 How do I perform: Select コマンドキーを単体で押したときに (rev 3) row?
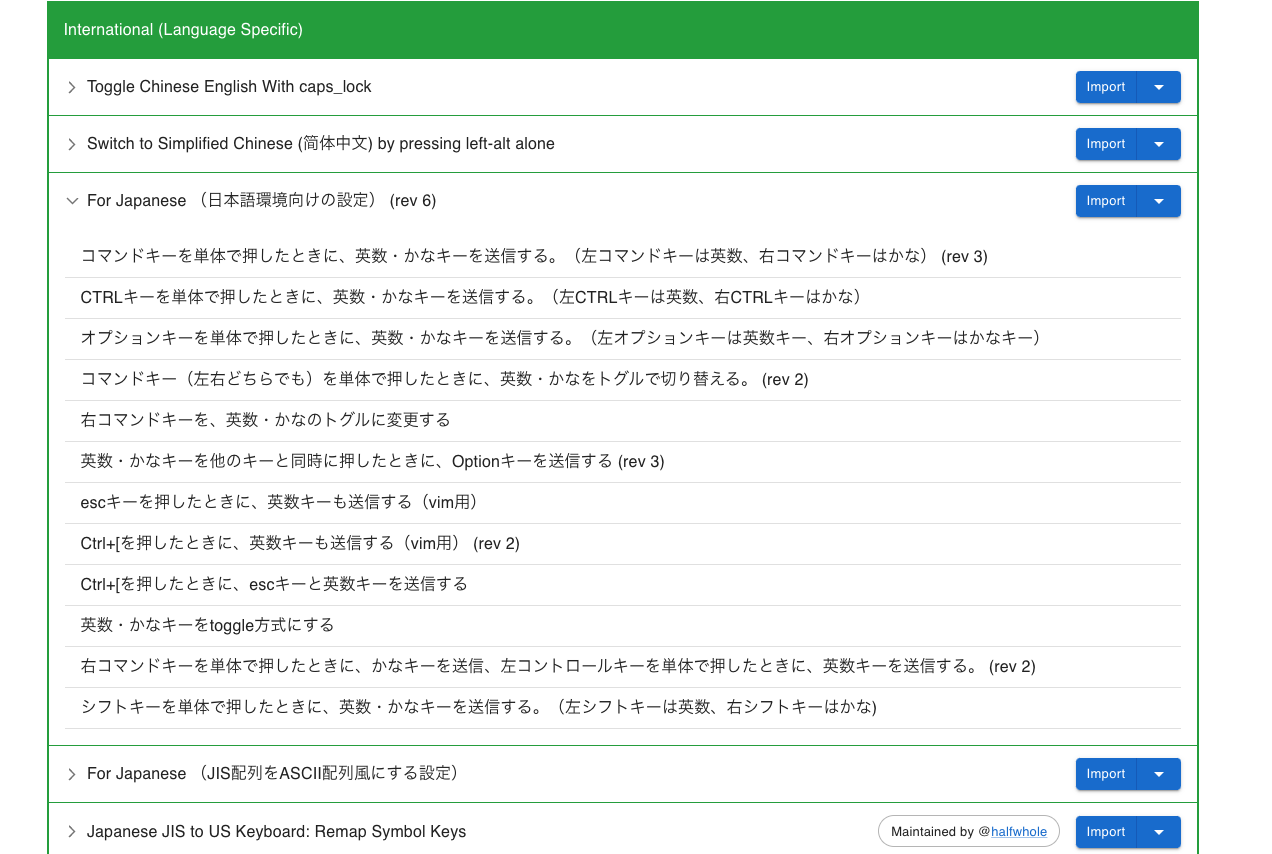pyautogui.click(x=623, y=257)
